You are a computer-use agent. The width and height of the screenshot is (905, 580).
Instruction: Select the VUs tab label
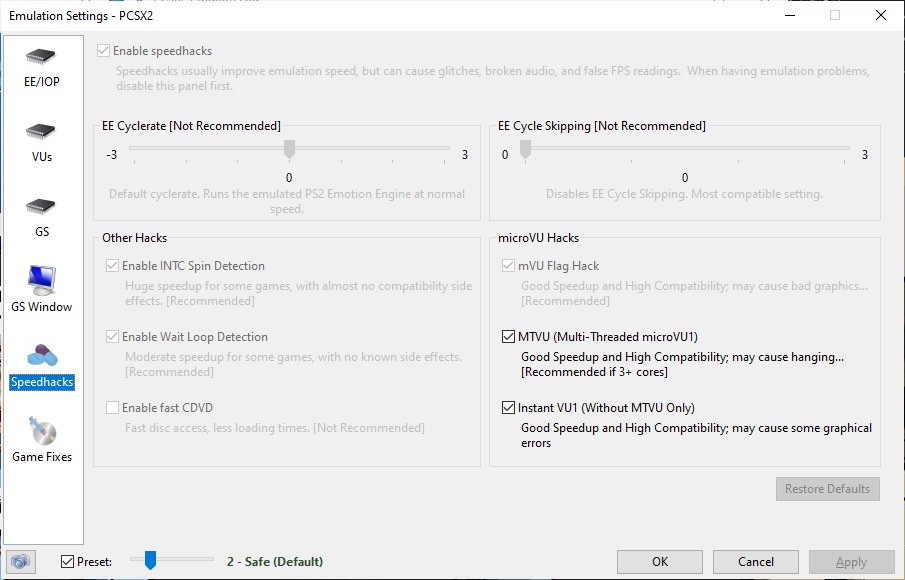[x=42, y=157]
